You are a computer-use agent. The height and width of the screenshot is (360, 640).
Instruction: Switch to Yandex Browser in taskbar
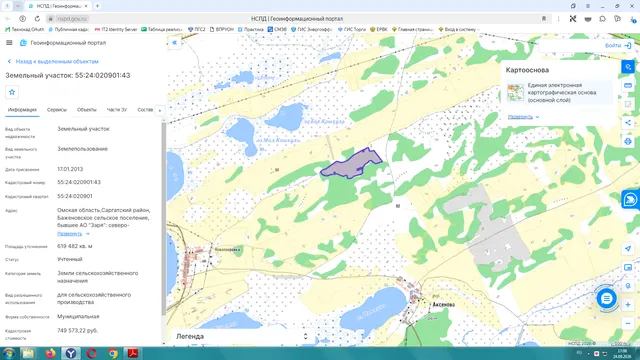(71, 353)
